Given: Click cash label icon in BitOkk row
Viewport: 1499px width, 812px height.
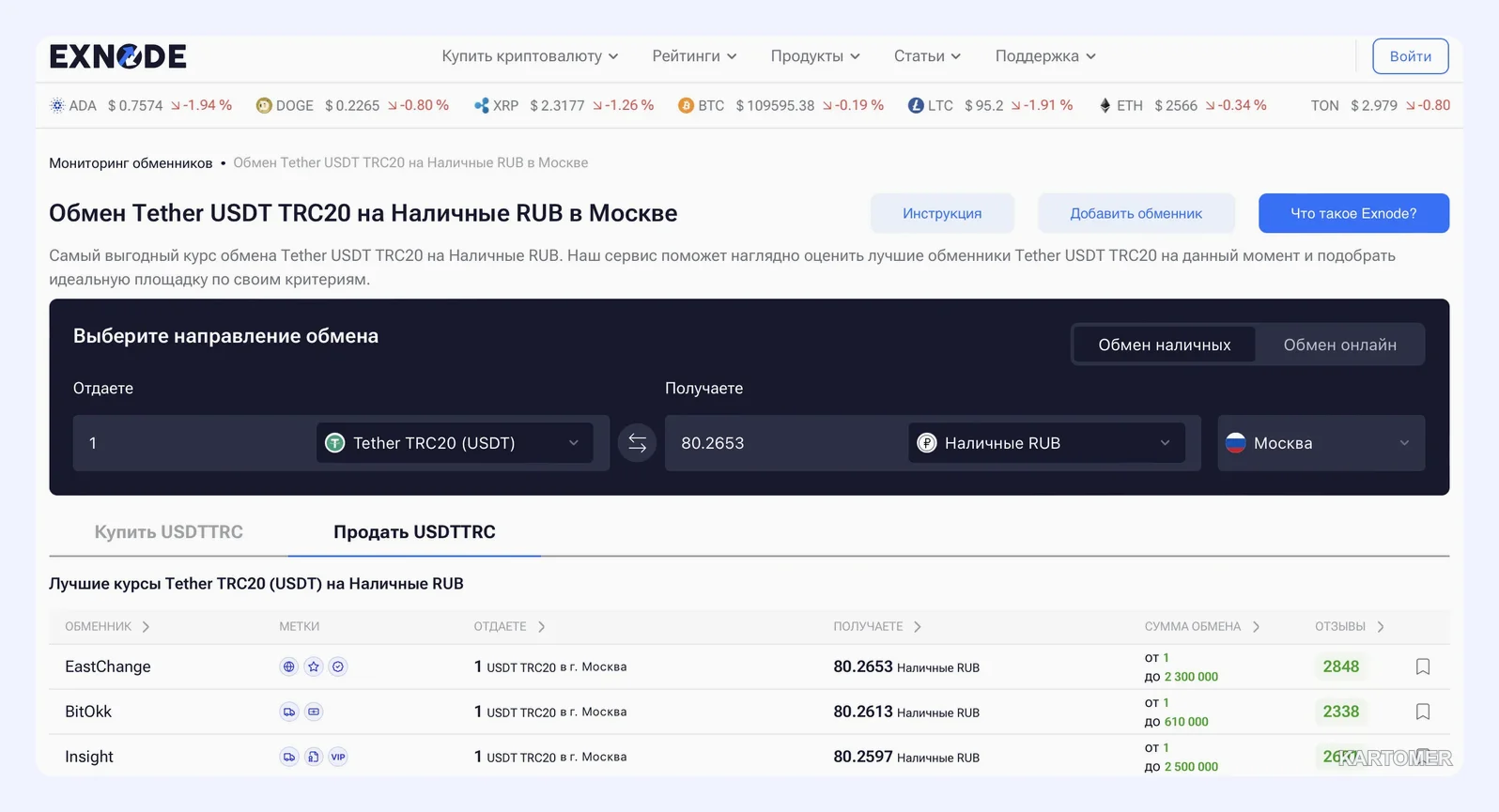Looking at the screenshot, I should 314,712.
